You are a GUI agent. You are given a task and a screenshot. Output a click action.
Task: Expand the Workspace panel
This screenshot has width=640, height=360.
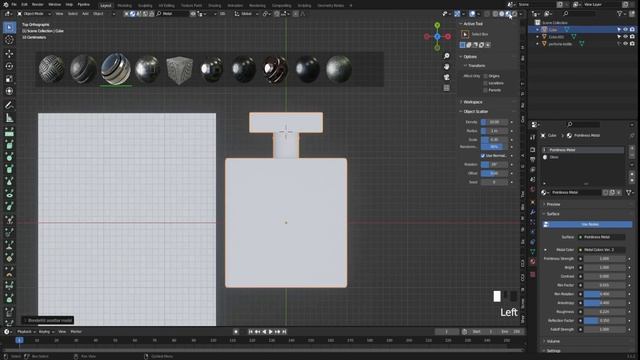pos(461,102)
